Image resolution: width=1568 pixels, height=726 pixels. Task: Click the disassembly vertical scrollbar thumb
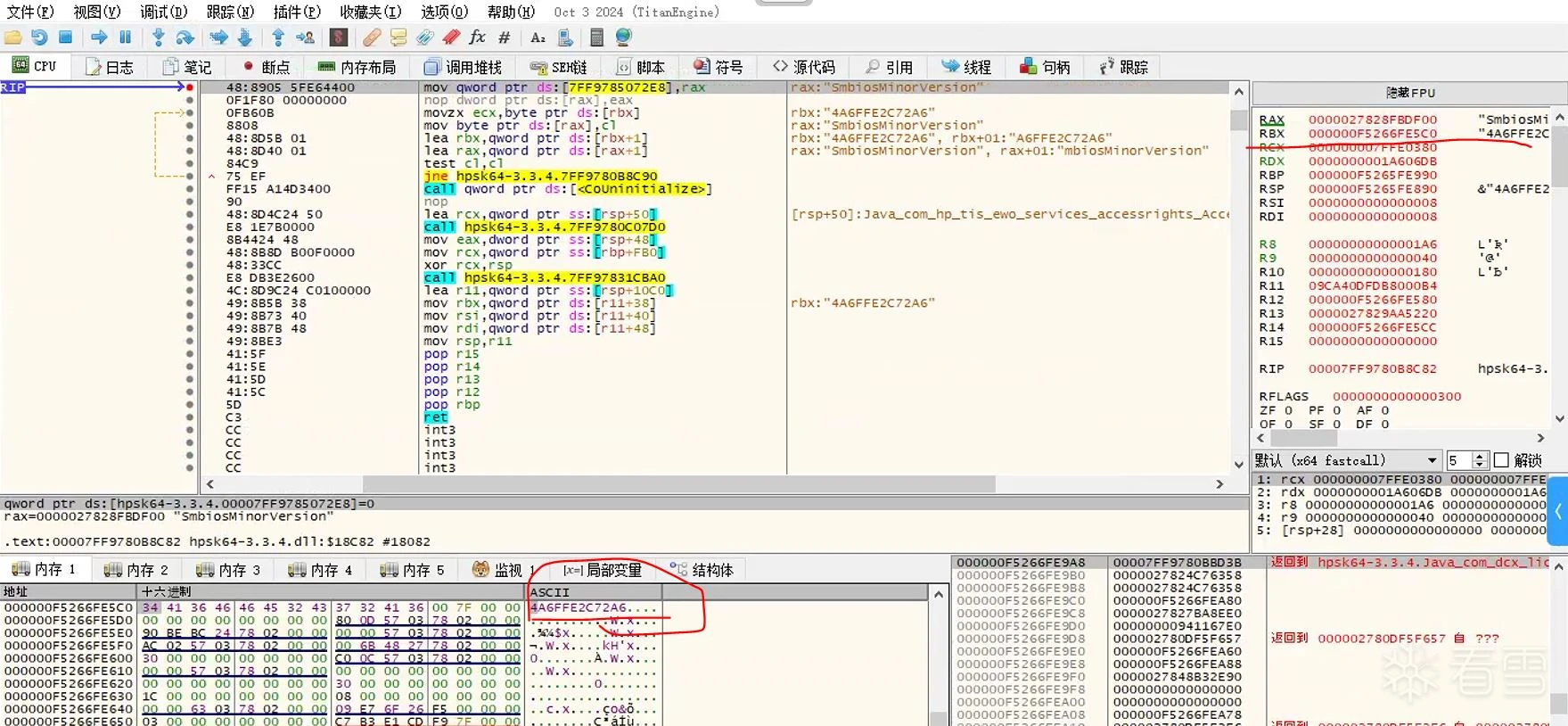(1238, 120)
